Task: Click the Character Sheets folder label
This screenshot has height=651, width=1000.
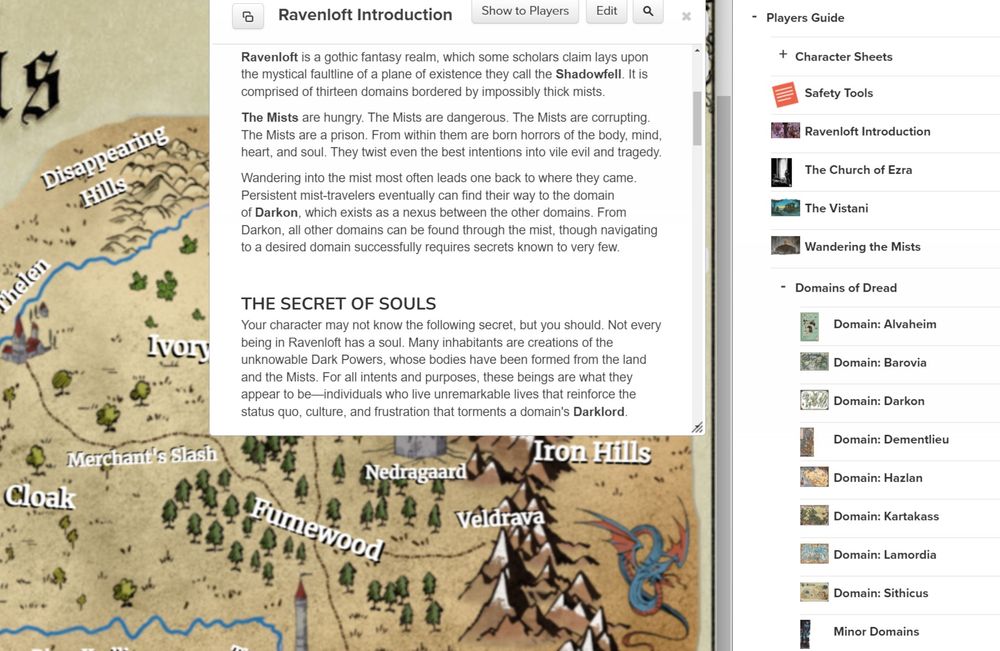Action: click(x=843, y=57)
